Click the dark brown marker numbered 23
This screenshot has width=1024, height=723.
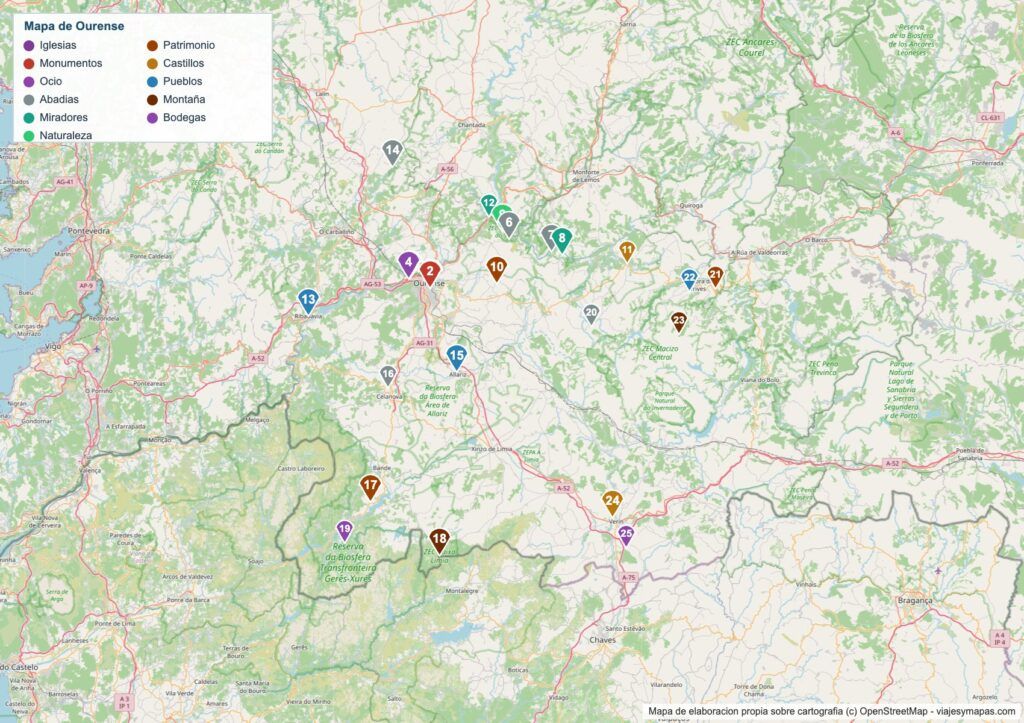[679, 321]
